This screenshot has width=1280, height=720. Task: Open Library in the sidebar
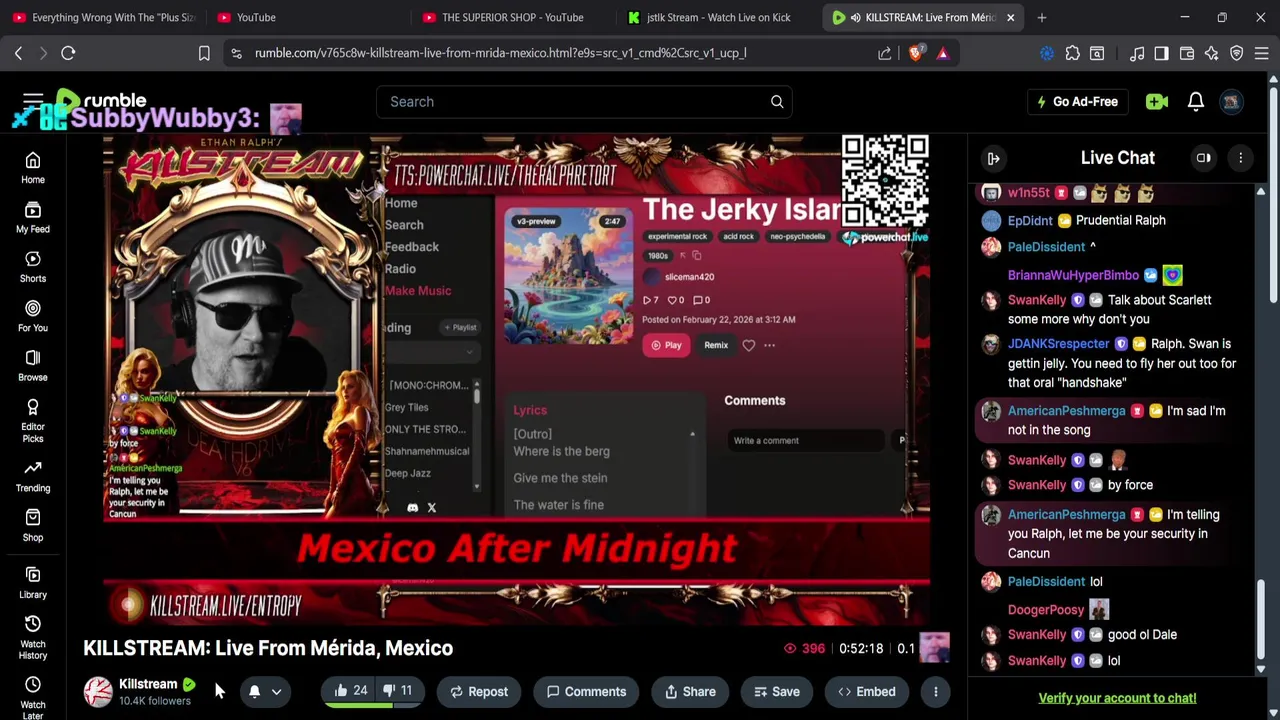coord(33,582)
